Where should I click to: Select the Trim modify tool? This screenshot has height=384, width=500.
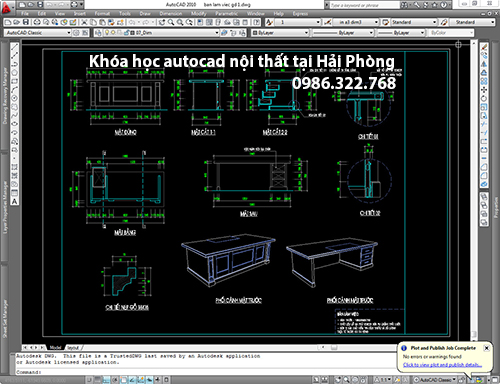pyautogui.click(x=484, y=124)
